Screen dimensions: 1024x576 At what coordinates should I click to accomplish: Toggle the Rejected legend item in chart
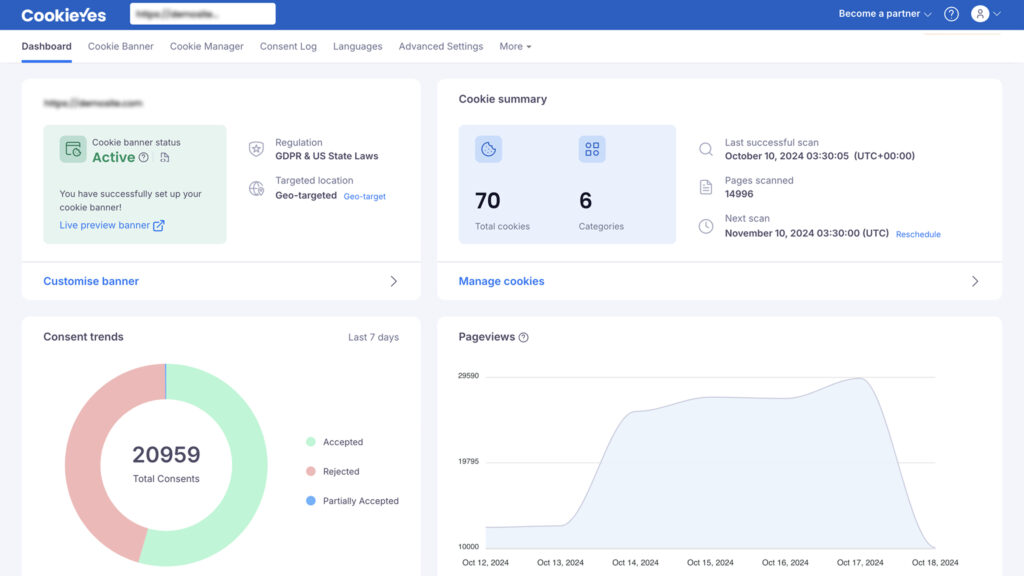[x=333, y=472]
